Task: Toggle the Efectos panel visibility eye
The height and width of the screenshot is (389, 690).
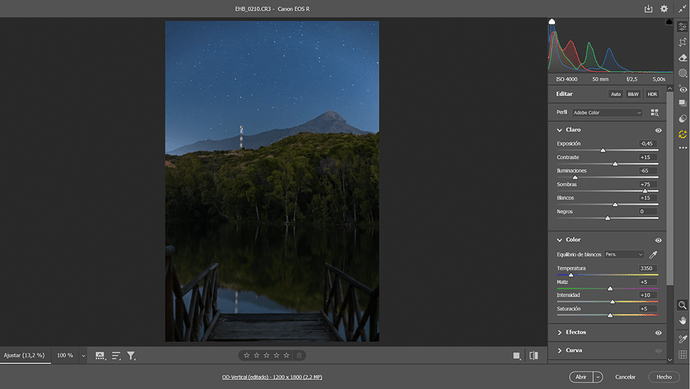Action: pyautogui.click(x=658, y=333)
